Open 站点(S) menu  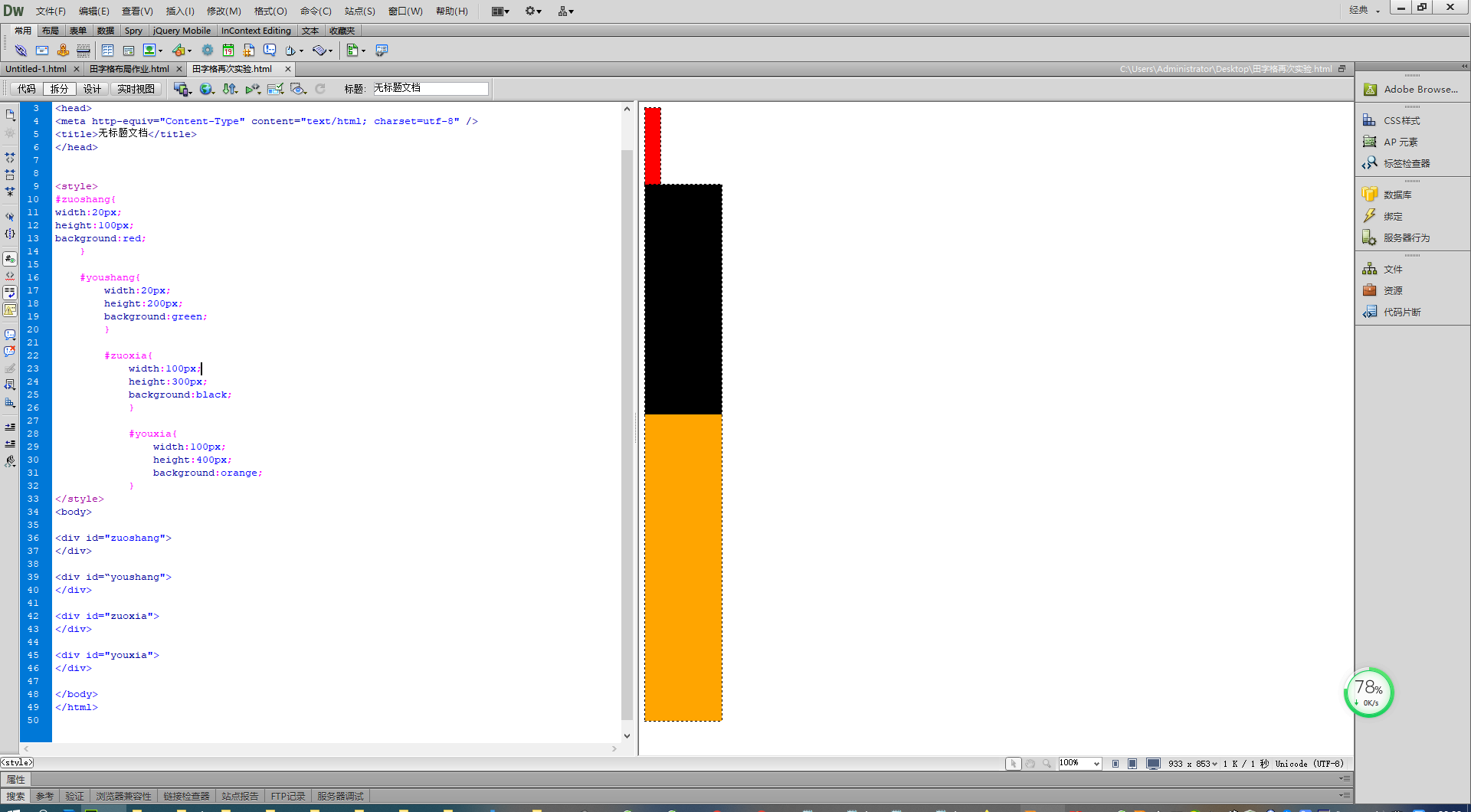360,11
